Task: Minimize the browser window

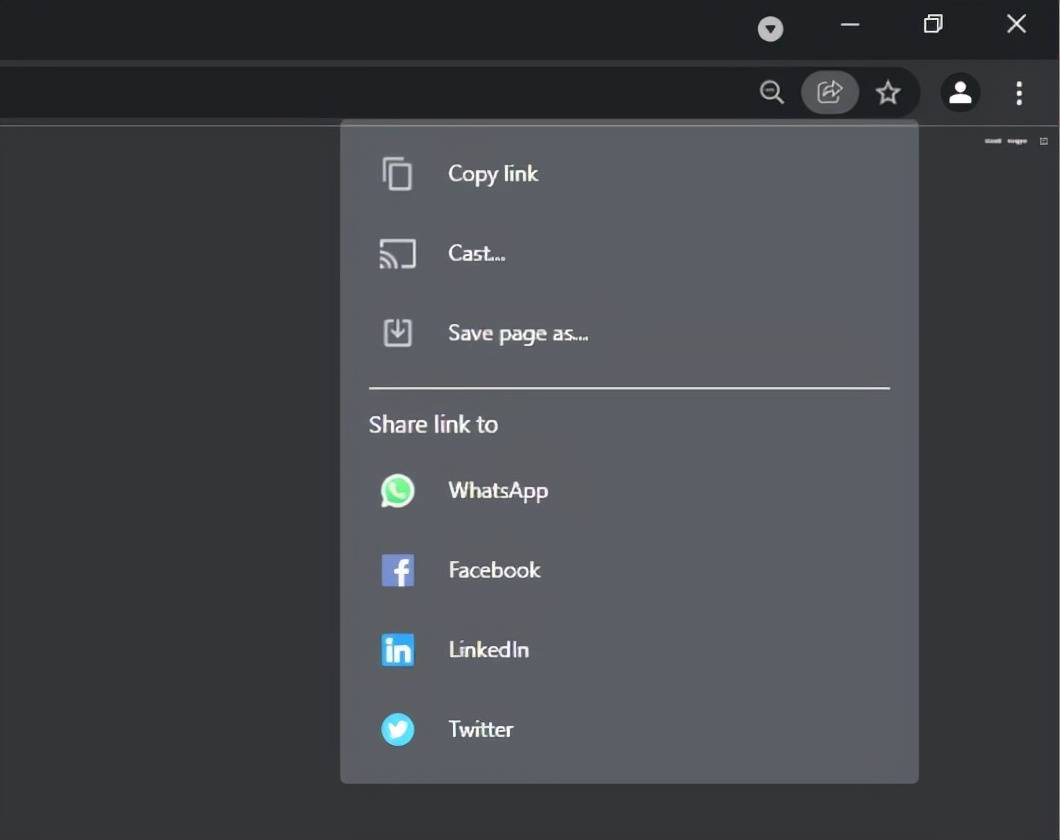Action: tap(850, 24)
